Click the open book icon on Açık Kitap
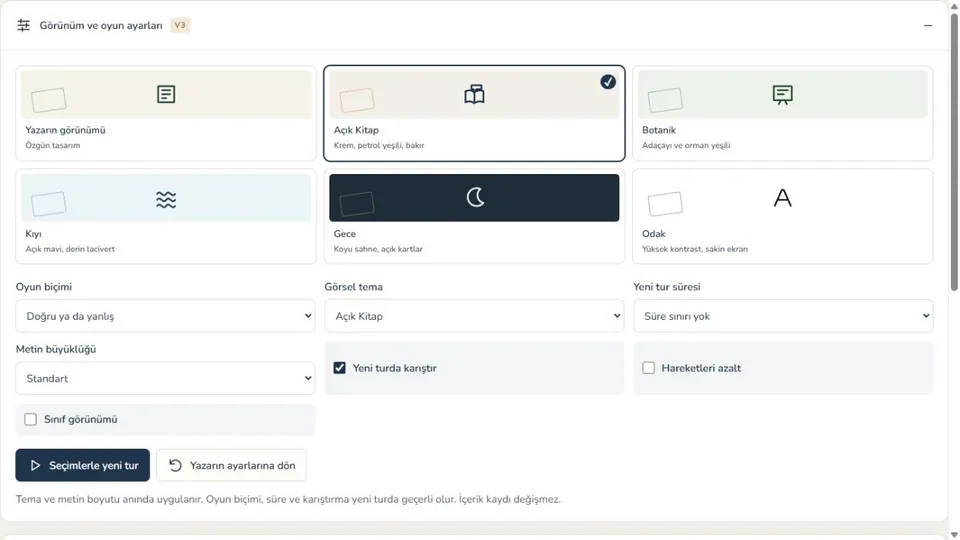 [474, 94]
